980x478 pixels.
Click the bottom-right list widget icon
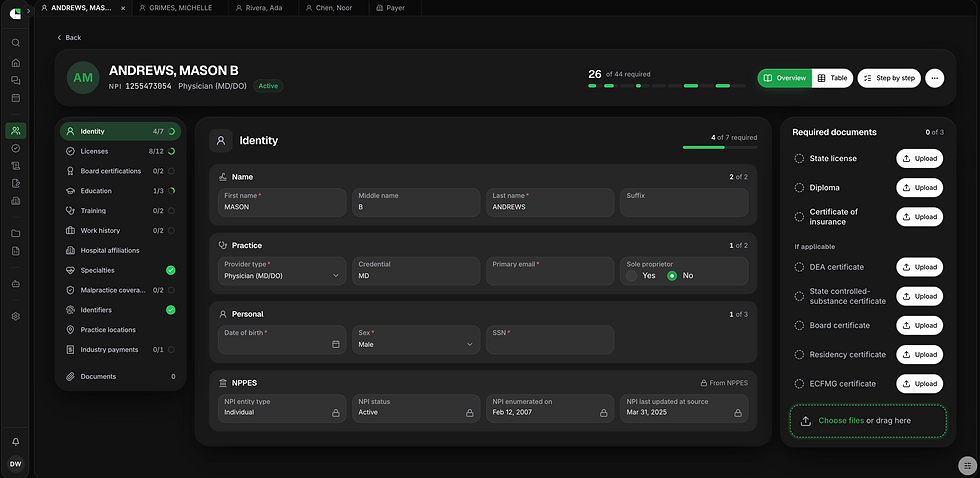point(967,465)
